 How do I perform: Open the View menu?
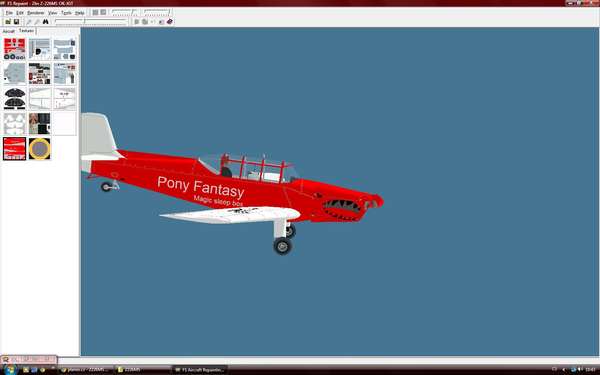52,13
